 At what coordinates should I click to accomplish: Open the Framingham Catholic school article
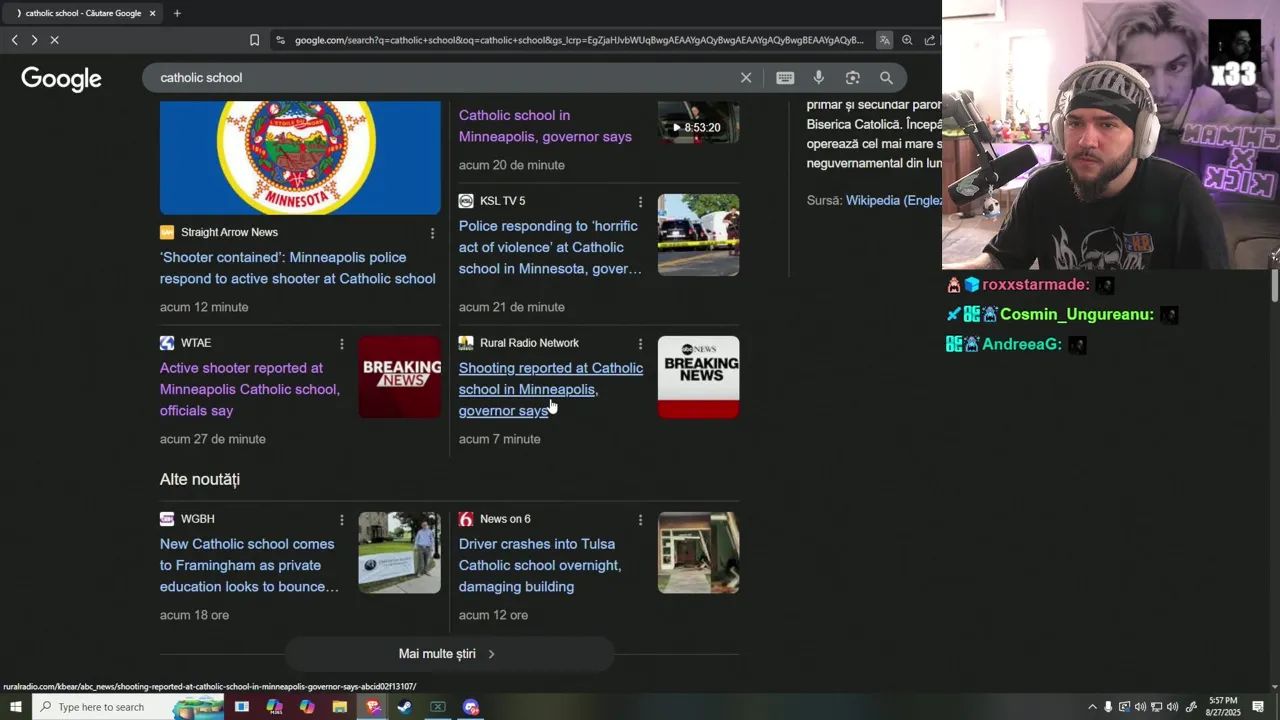pyautogui.click(x=249, y=565)
